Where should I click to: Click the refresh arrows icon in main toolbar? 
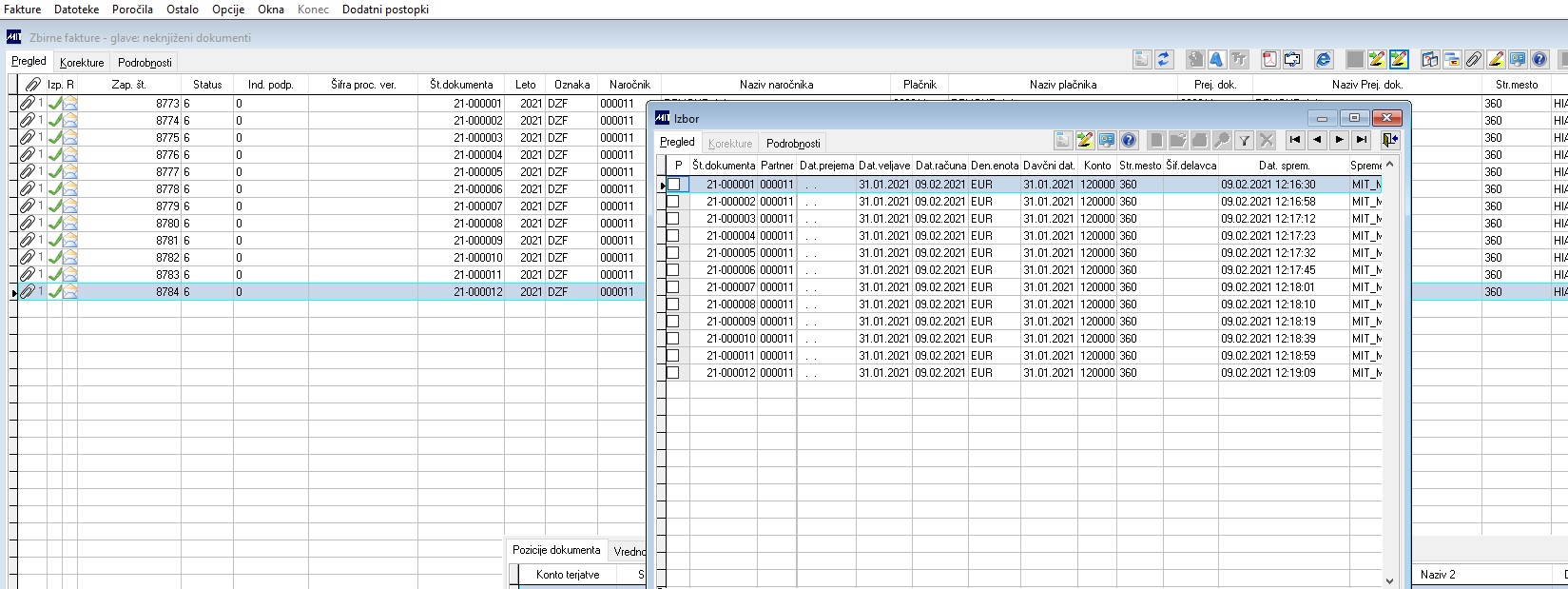[1164, 60]
